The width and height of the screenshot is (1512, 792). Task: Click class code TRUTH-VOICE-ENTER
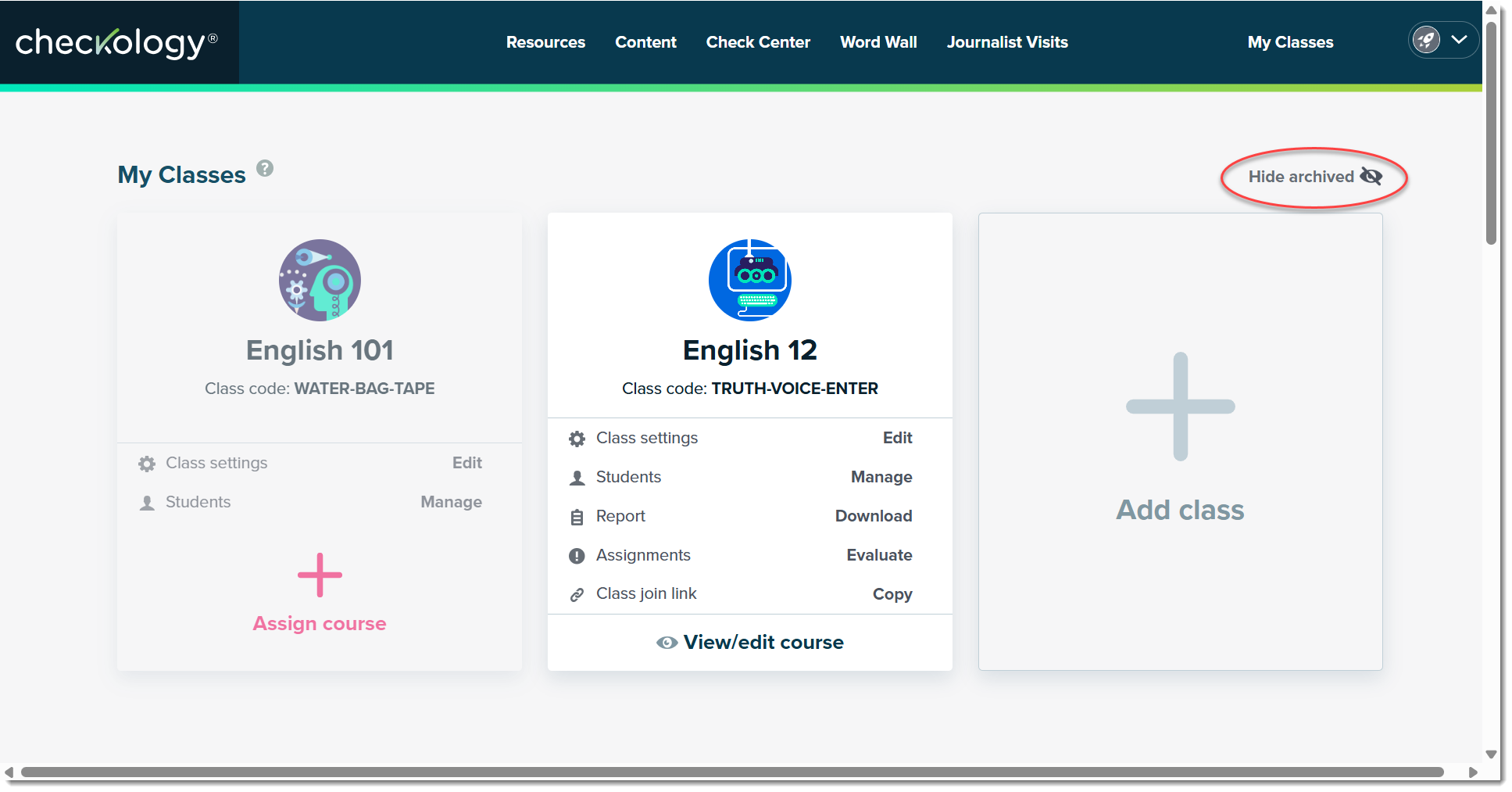point(795,389)
